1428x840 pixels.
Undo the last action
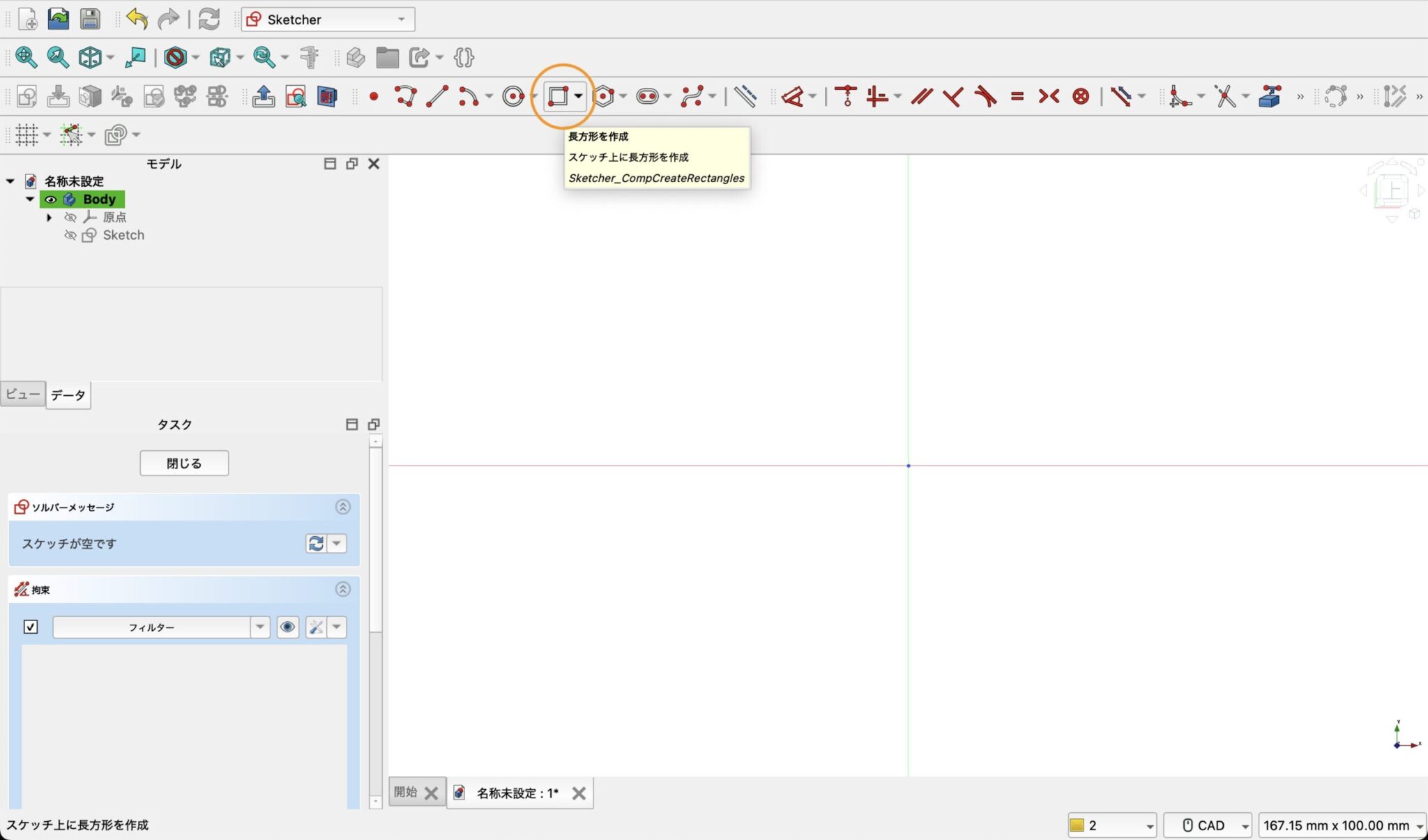137,20
